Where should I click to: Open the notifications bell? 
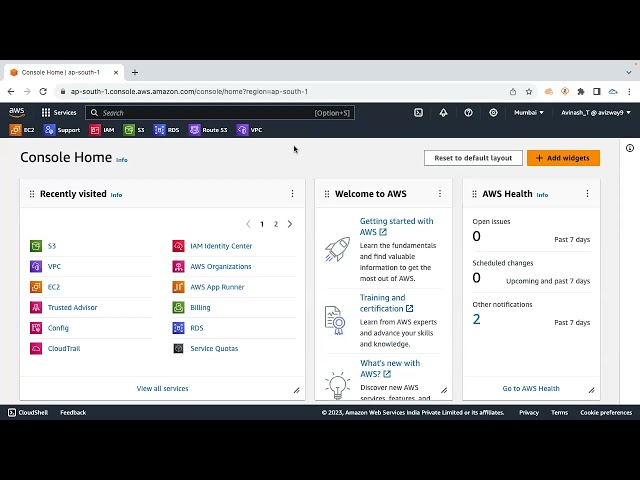(x=443, y=113)
